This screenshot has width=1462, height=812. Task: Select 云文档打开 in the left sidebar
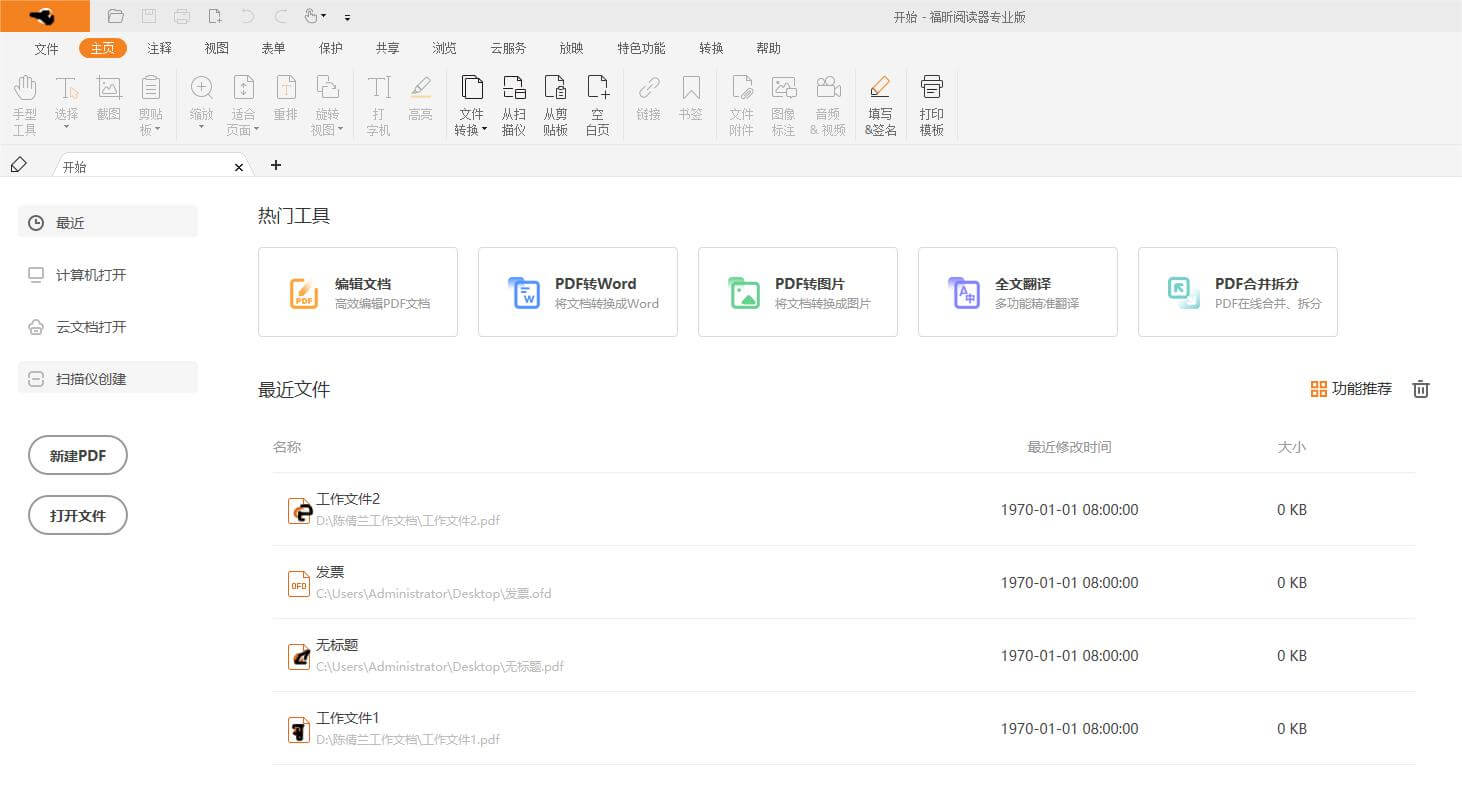point(91,327)
